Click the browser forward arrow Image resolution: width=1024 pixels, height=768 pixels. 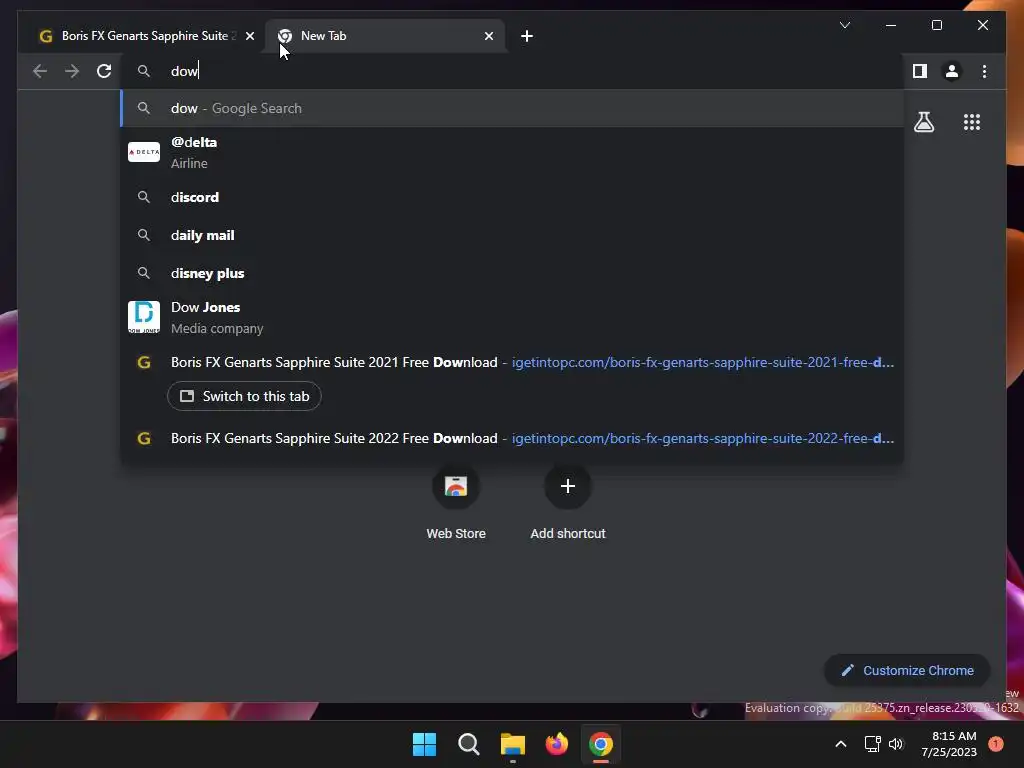coord(72,71)
